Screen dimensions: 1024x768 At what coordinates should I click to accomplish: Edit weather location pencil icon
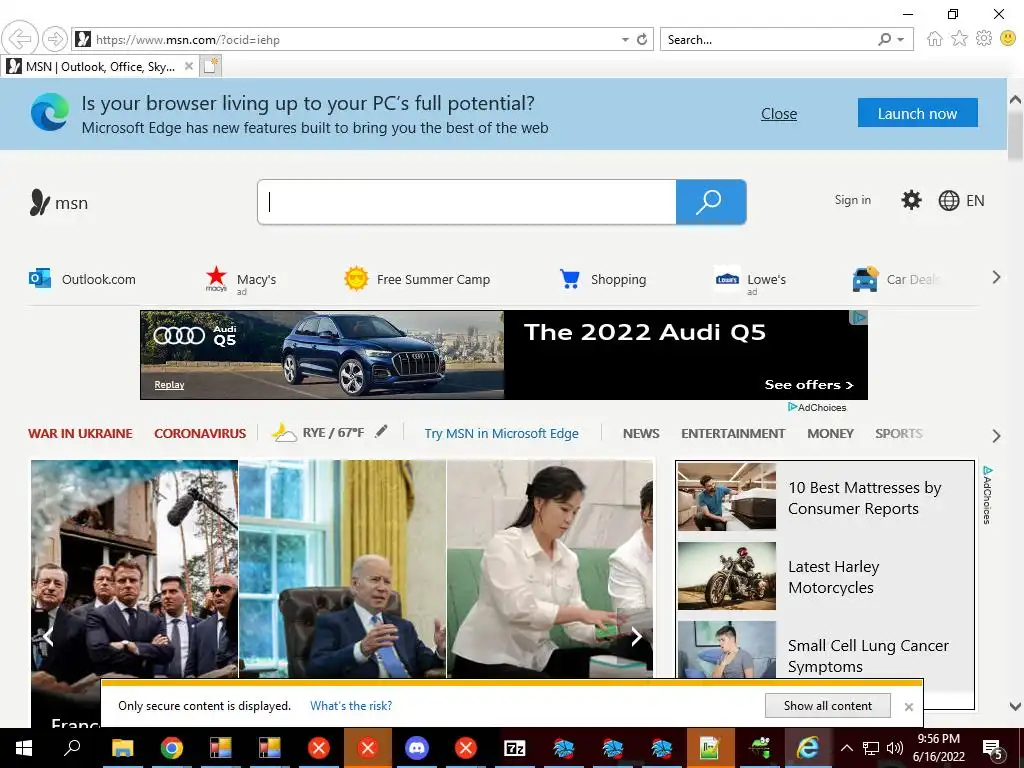click(x=381, y=430)
